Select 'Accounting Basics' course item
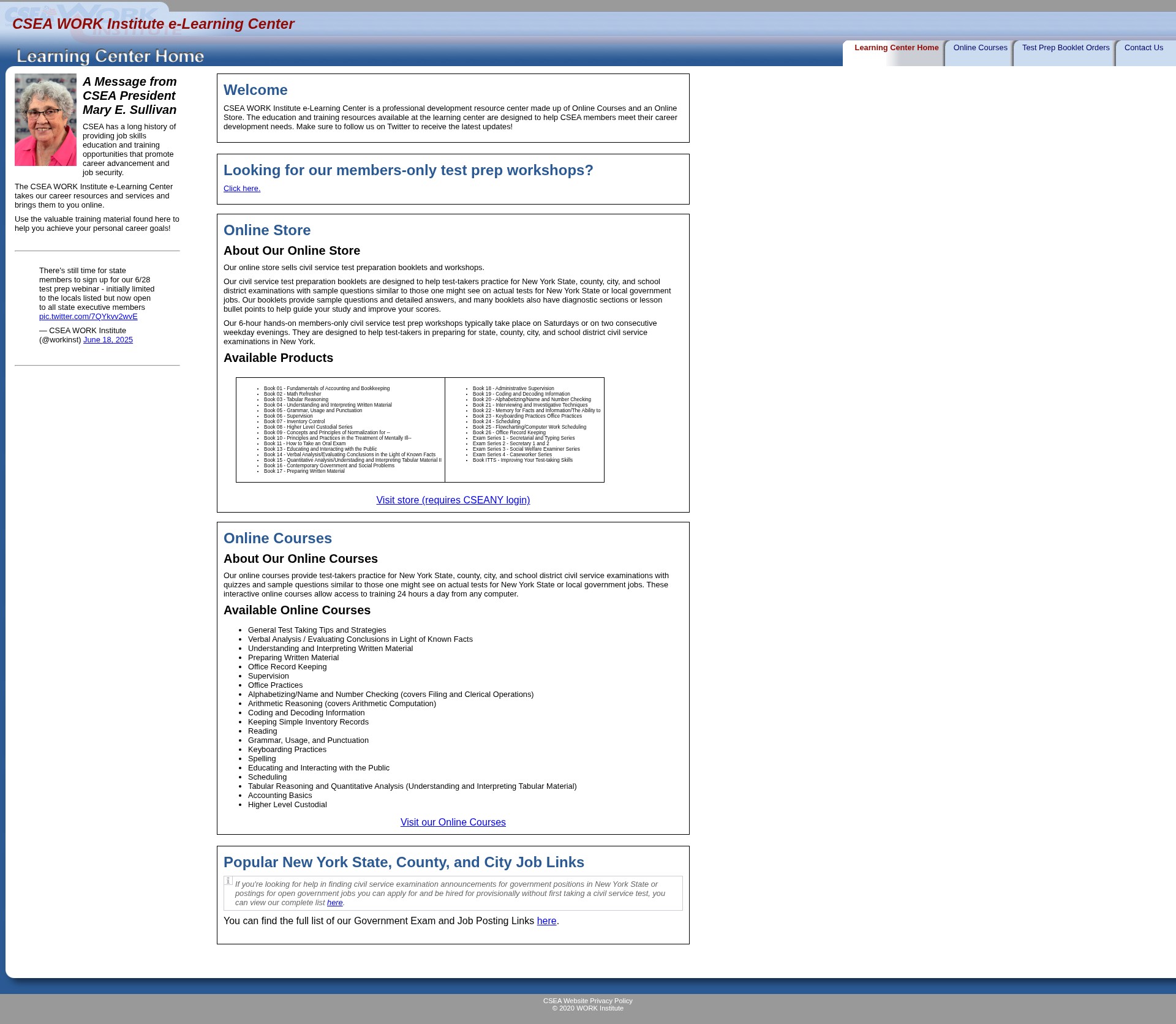The height and width of the screenshot is (1024, 1176). [x=280, y=796]
